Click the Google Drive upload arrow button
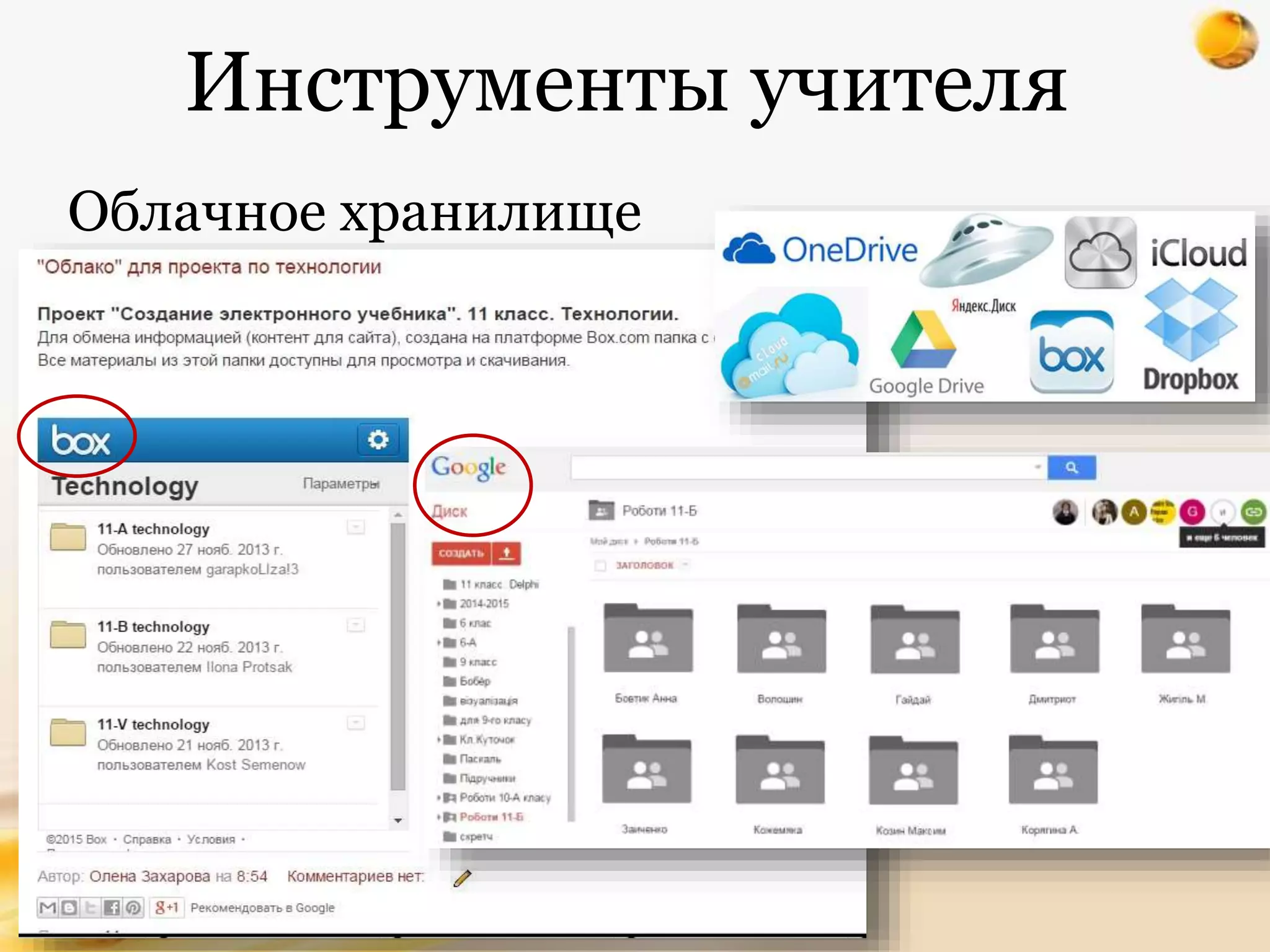Screen dimensions: 1270x952 coord(507,553)
